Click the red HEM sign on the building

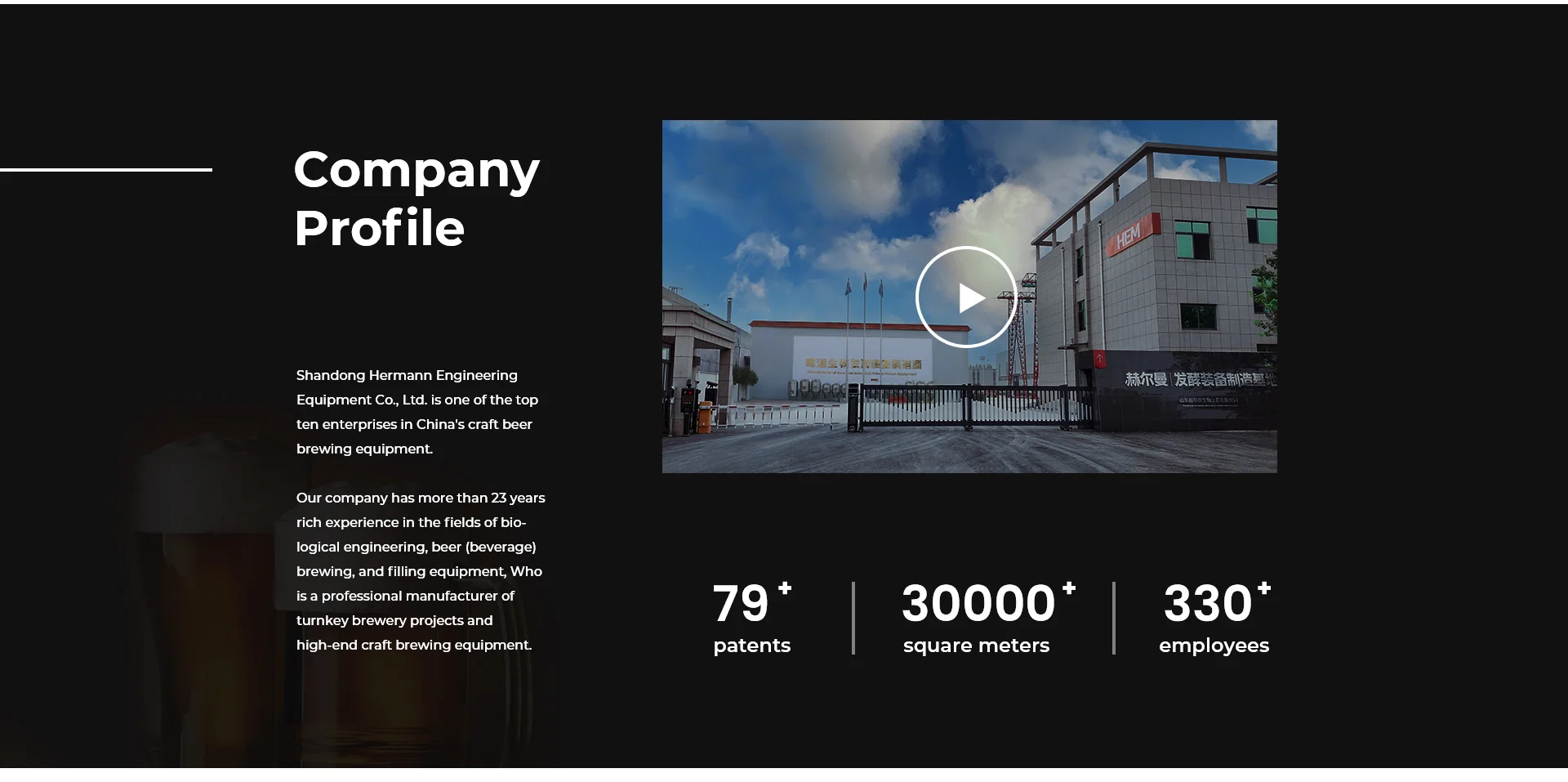tap(1130, 236)
